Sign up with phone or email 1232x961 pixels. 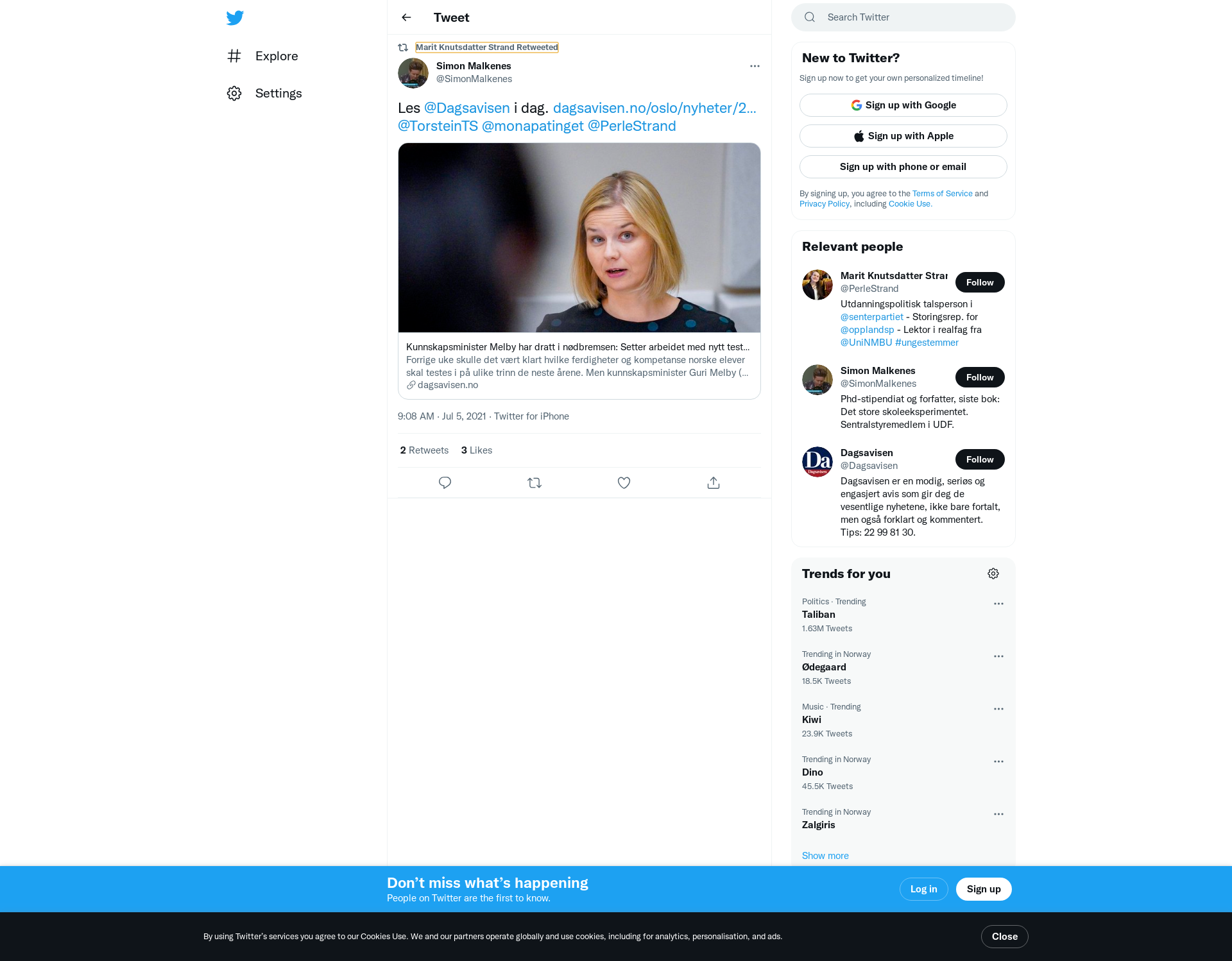[x=903, y=167]
